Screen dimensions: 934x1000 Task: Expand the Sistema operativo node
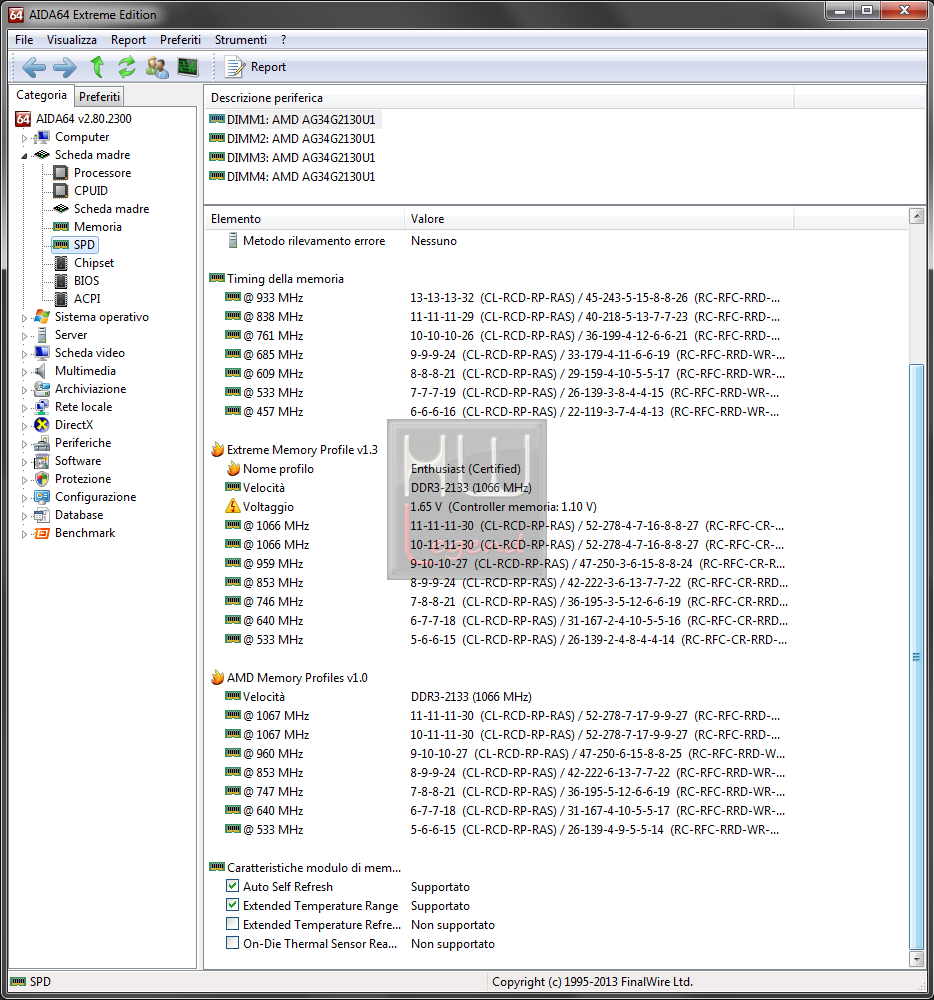point(24,318)
